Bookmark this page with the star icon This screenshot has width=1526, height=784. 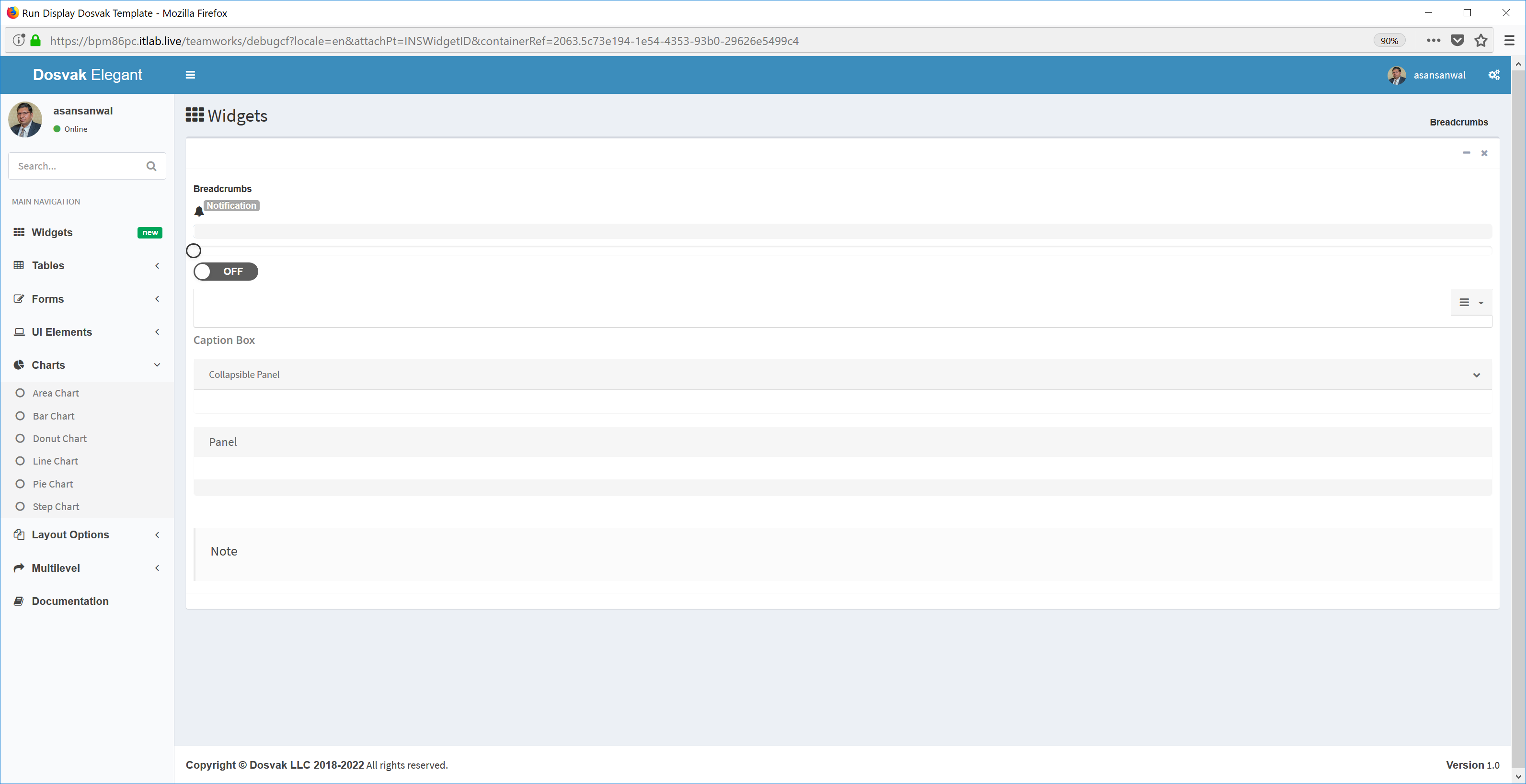click(x=1481, y=40)
